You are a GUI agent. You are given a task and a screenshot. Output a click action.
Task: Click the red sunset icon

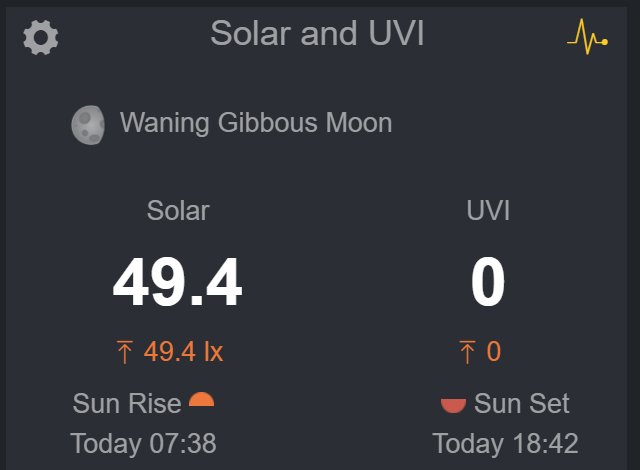pos(453,404)
